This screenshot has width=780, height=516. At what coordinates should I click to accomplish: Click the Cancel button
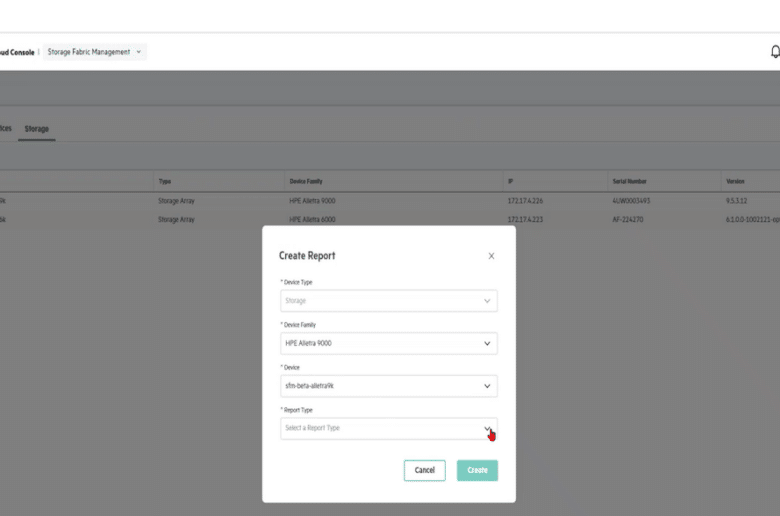coord(424,470)
